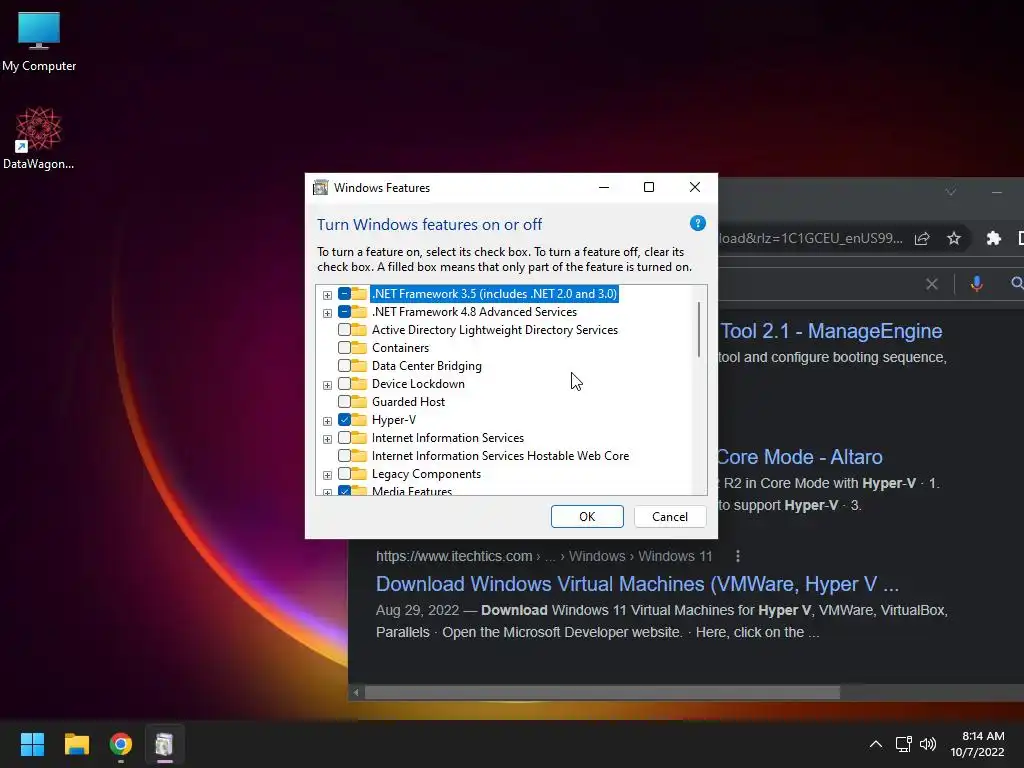The height and width of the screenshot is (768, 1024).
Task: Open the Windows Start menu
Action: pyautogui.click(x=32, y=744)
